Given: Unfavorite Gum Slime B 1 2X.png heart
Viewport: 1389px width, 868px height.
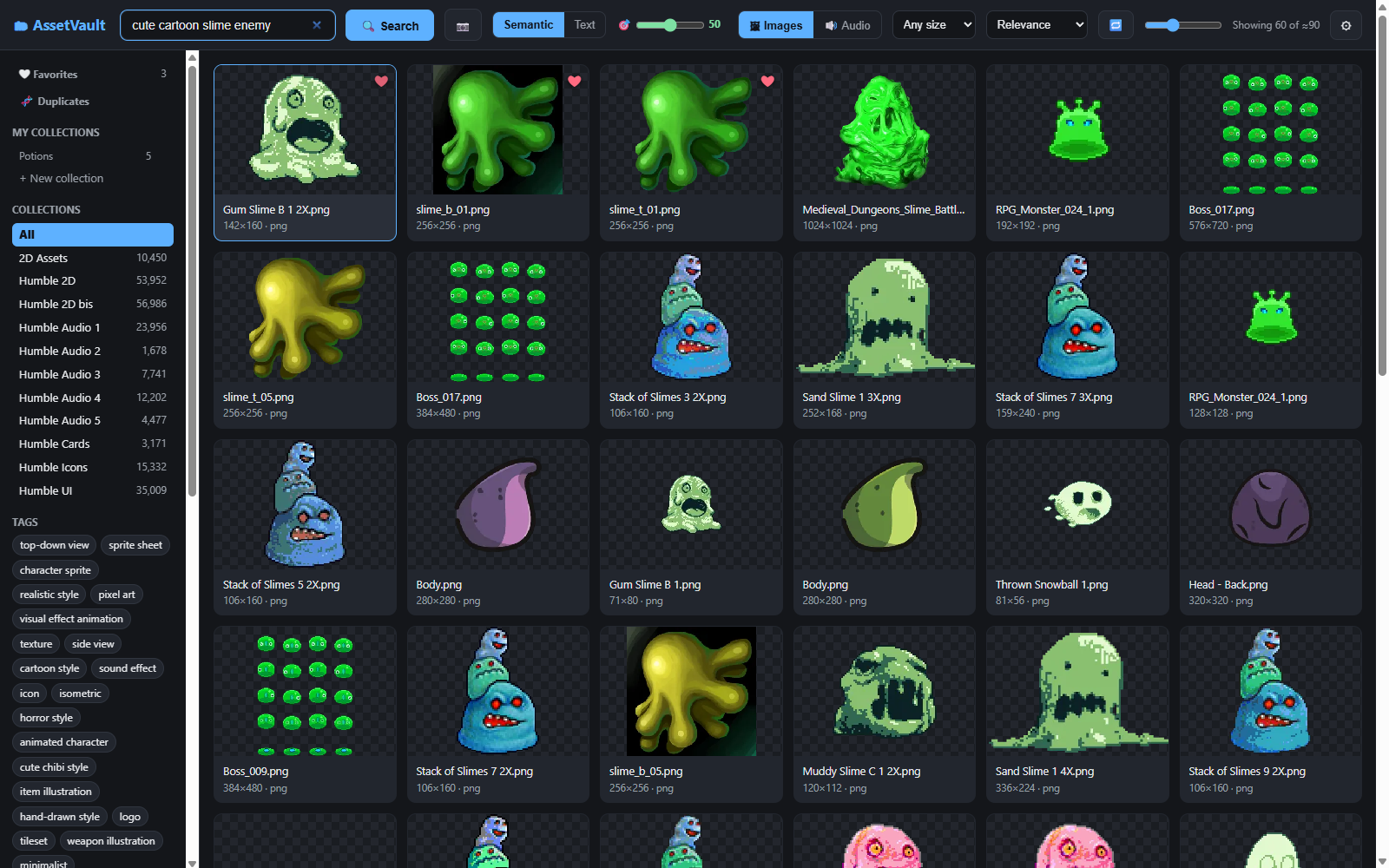Looking at the screenshot, I should (x=381, y=81).
